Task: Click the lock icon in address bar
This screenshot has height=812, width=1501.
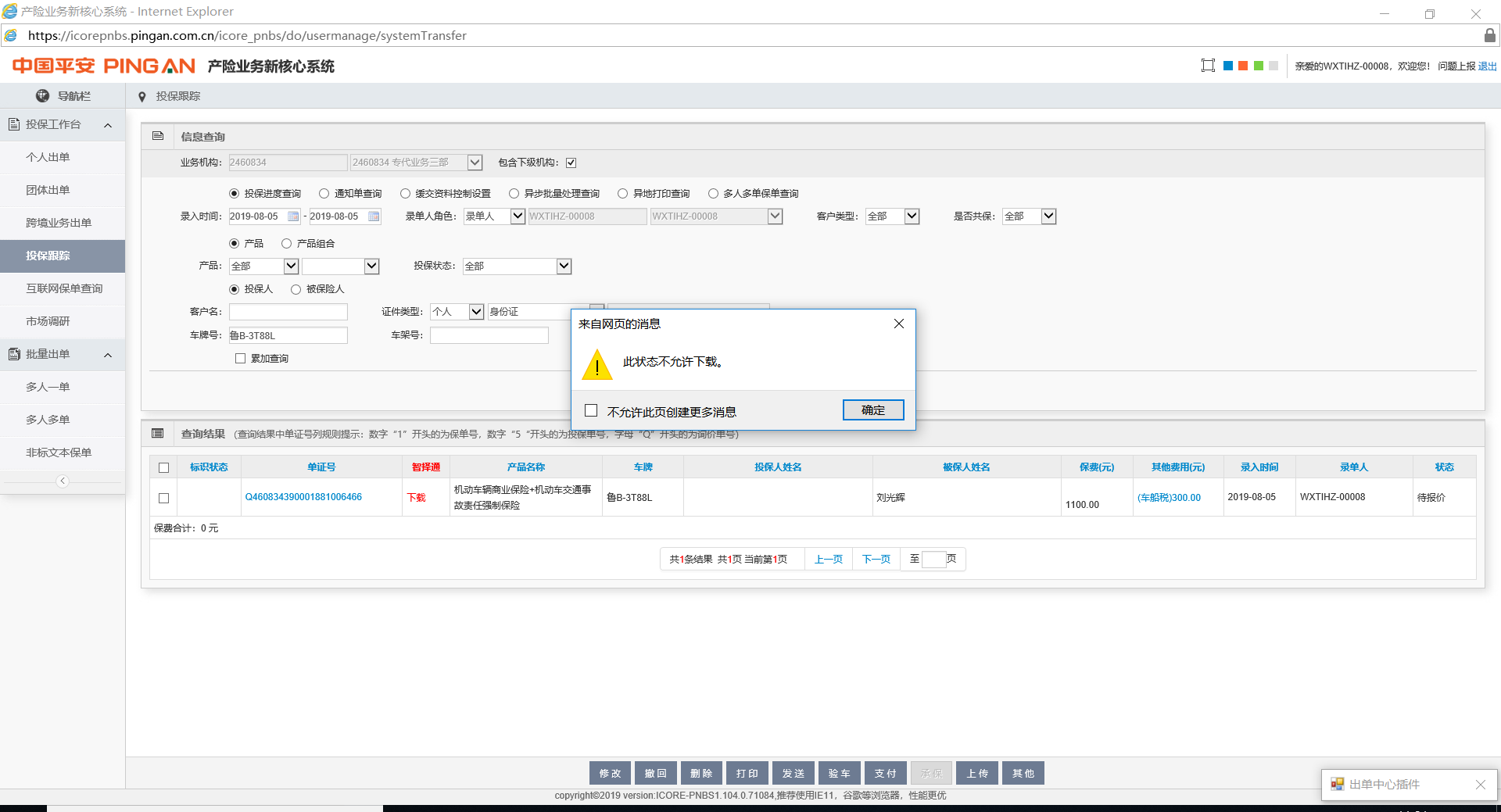Action: 1490,35
